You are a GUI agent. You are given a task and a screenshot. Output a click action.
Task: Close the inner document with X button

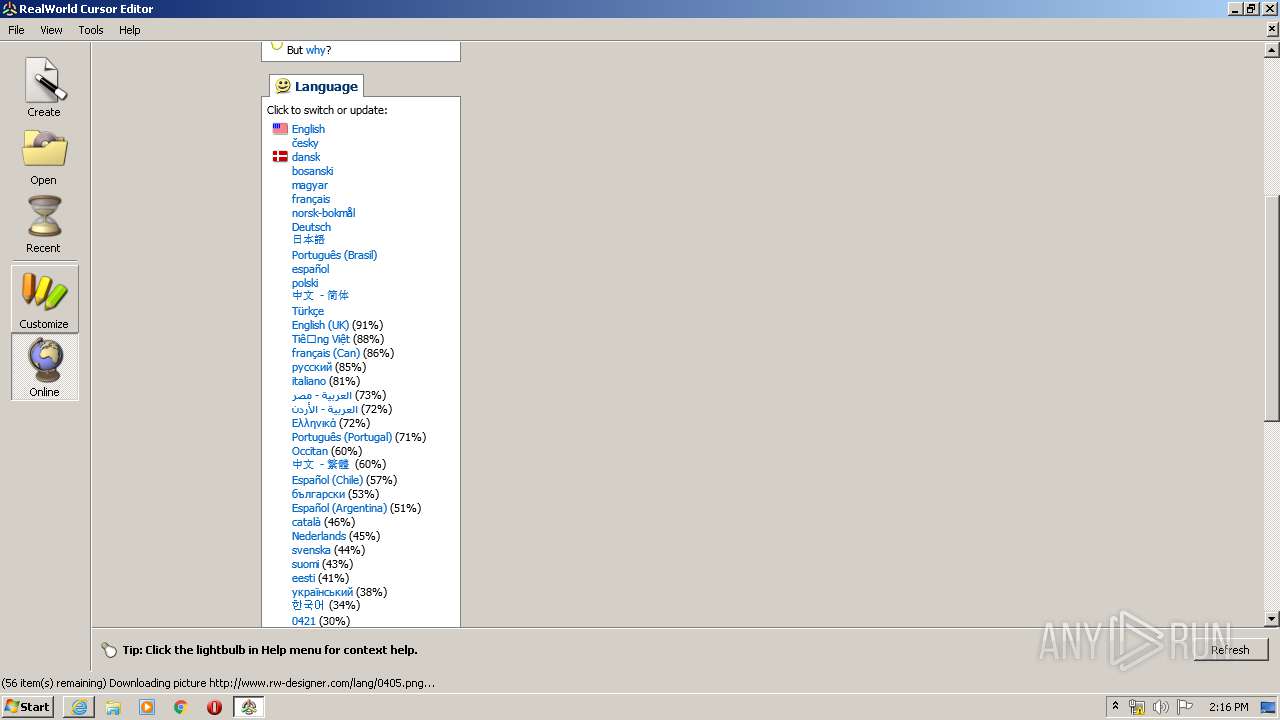(1272, 30)
